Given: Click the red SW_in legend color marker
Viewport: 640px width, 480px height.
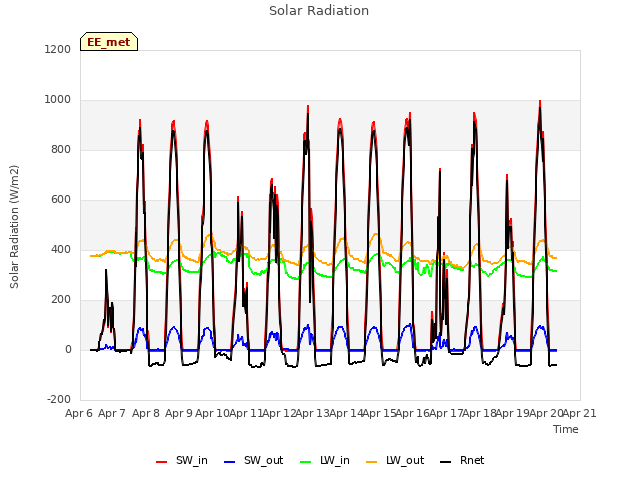Looking at the screenshot, I should click(162, 462).
